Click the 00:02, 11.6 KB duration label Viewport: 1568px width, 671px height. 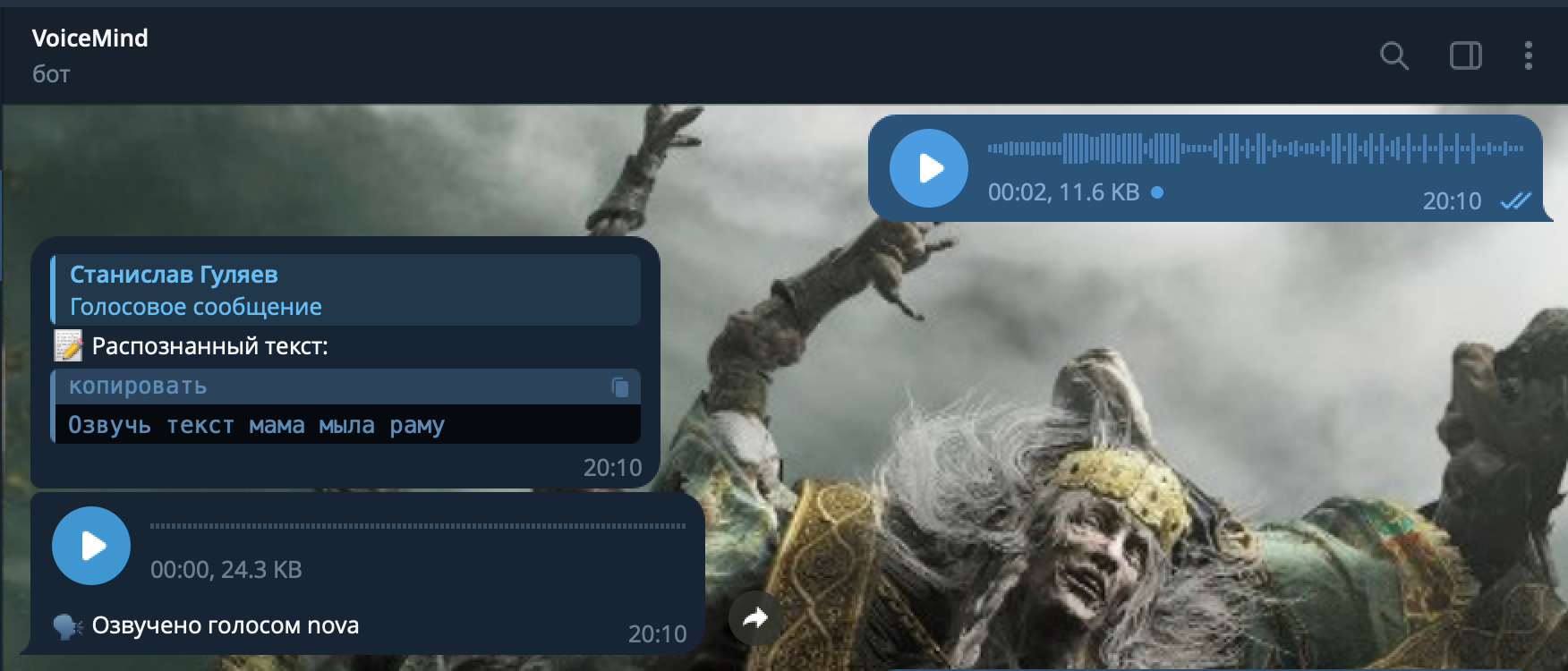click(1064, 192)
